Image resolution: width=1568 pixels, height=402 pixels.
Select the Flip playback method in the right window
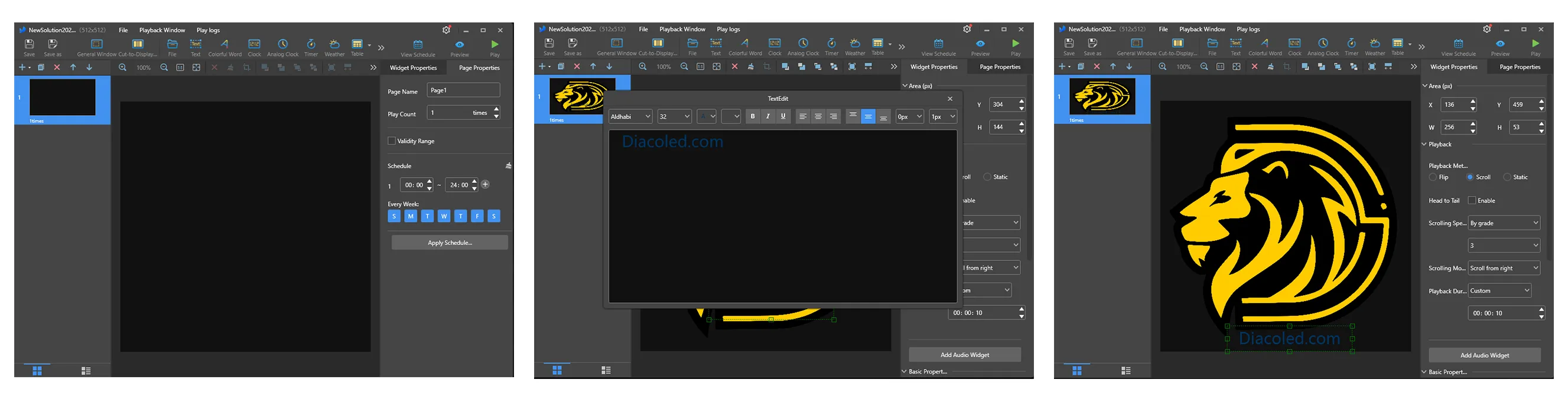pos(1432,177)
